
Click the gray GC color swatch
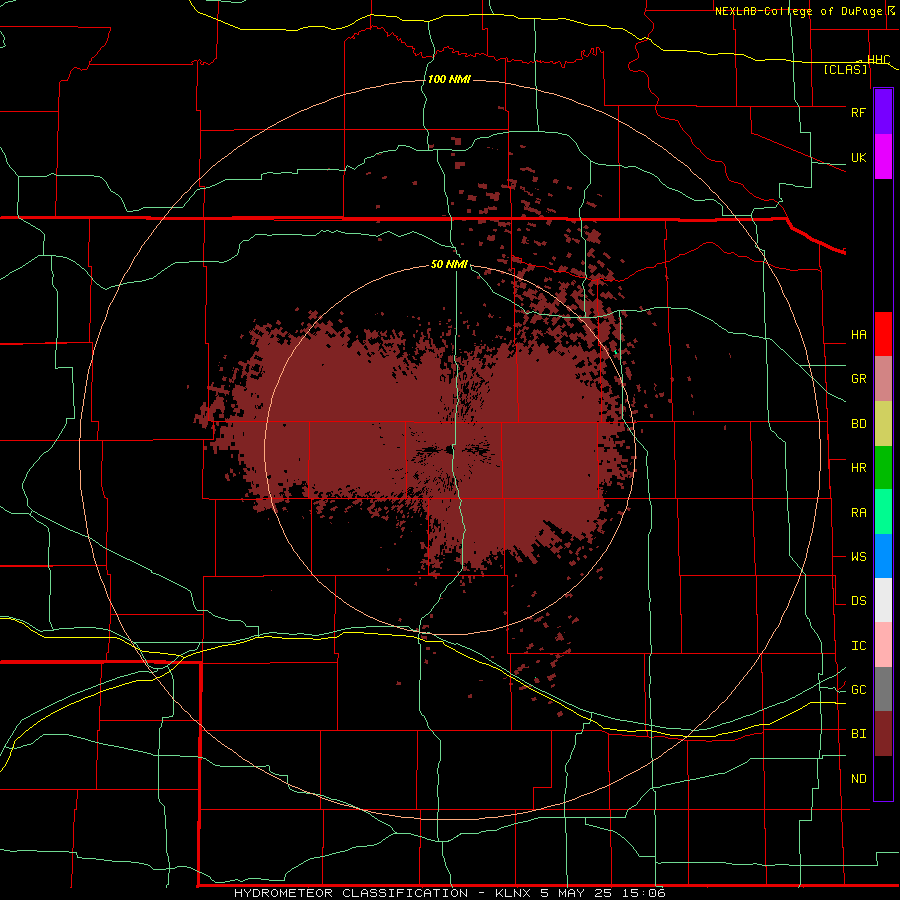click(x=883, y=689)
